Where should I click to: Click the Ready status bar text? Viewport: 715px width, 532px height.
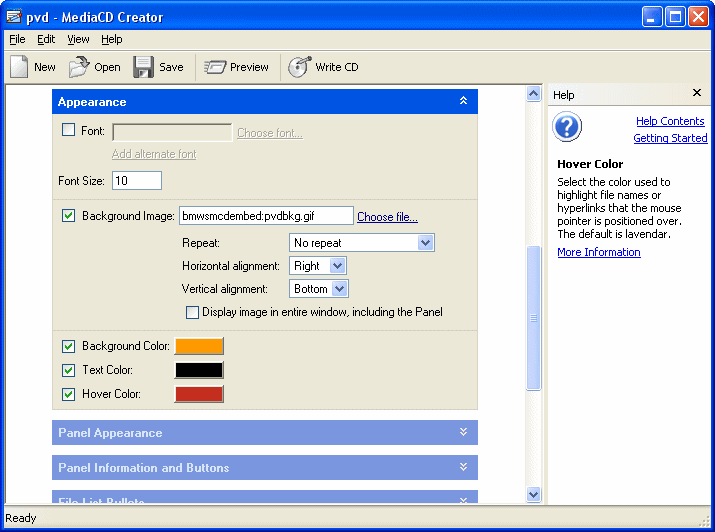[21, 518]
